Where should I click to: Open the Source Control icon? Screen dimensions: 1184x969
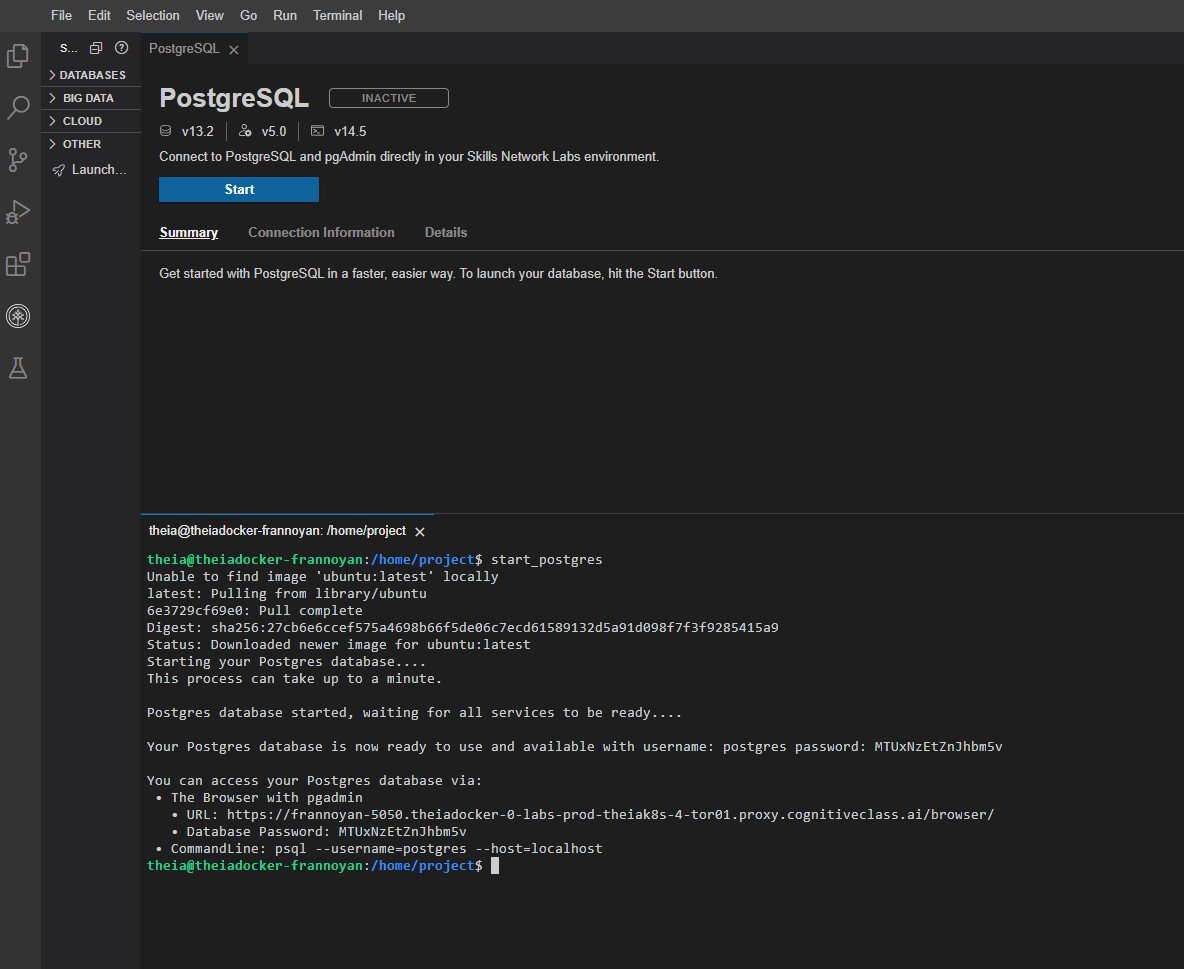(x=18, y=160)
